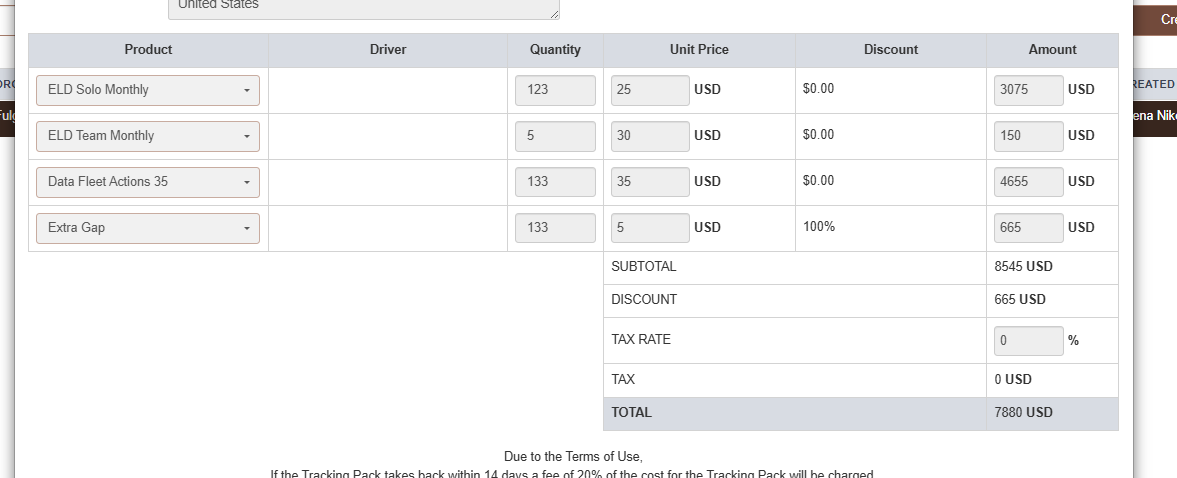1177x478 pixels.
Task: Click the unit price field showing 25
Action: pos(649,90)
